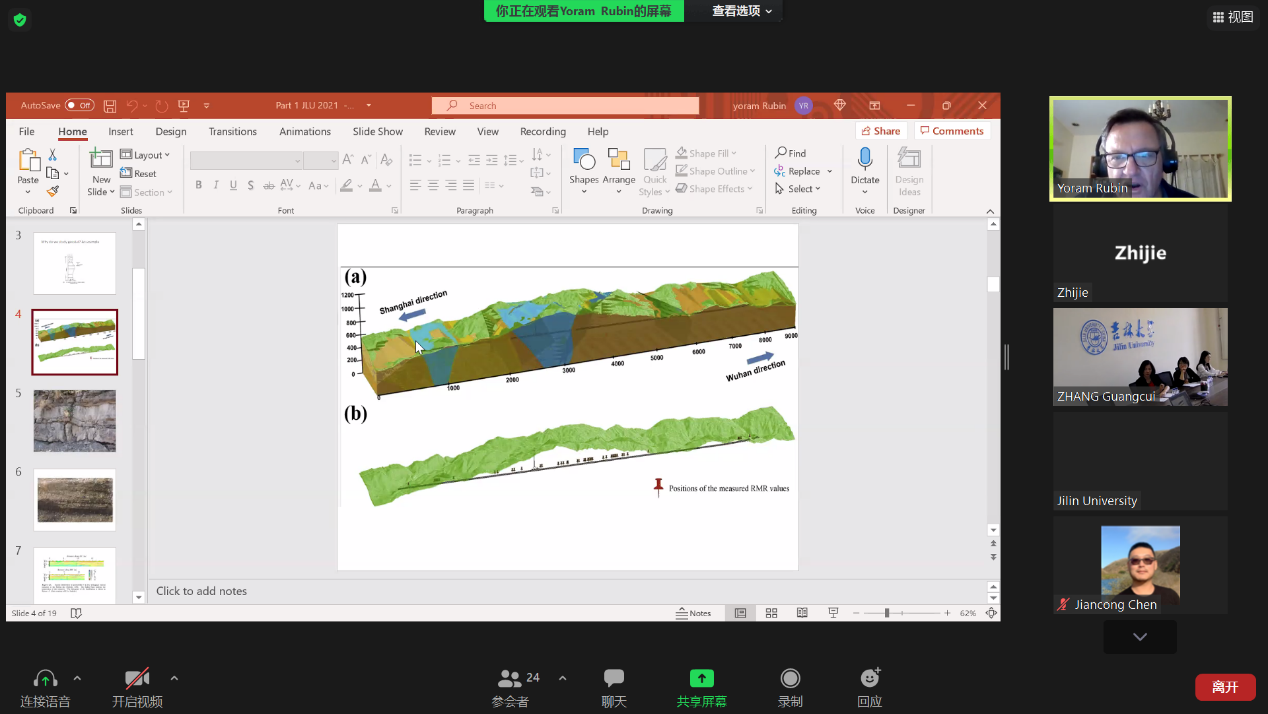
Task: Open the Slide Show tab
Action: click(377, 132)
